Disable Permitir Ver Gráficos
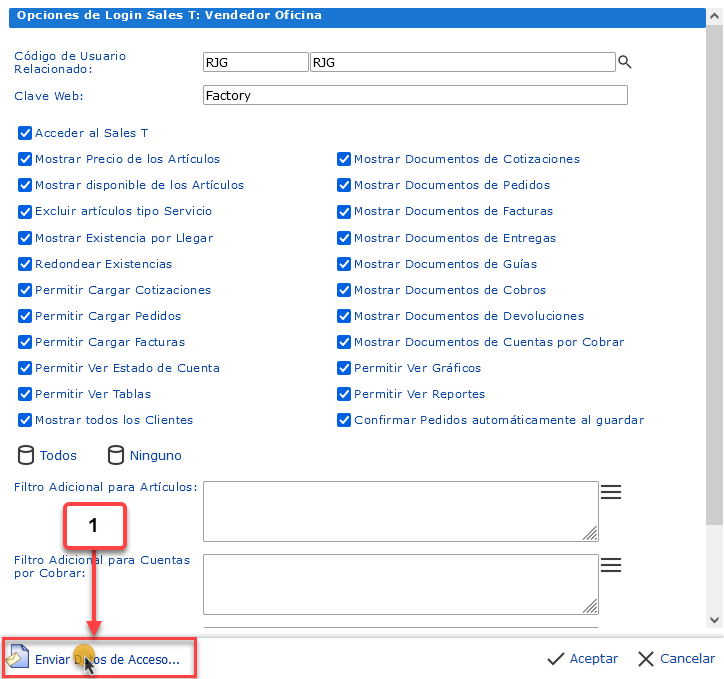724x679 pixels. click(x=344, y=368)
